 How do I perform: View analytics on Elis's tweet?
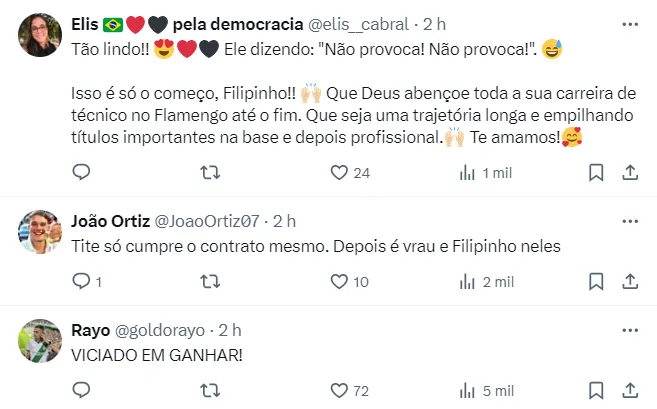coord(467,173)
